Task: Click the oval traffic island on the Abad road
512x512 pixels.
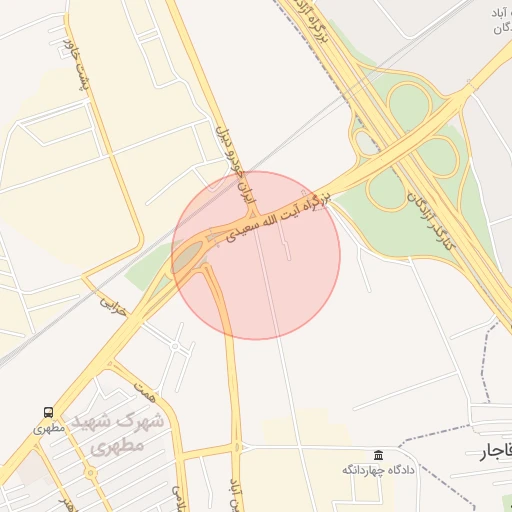Action: coord(237,447)
